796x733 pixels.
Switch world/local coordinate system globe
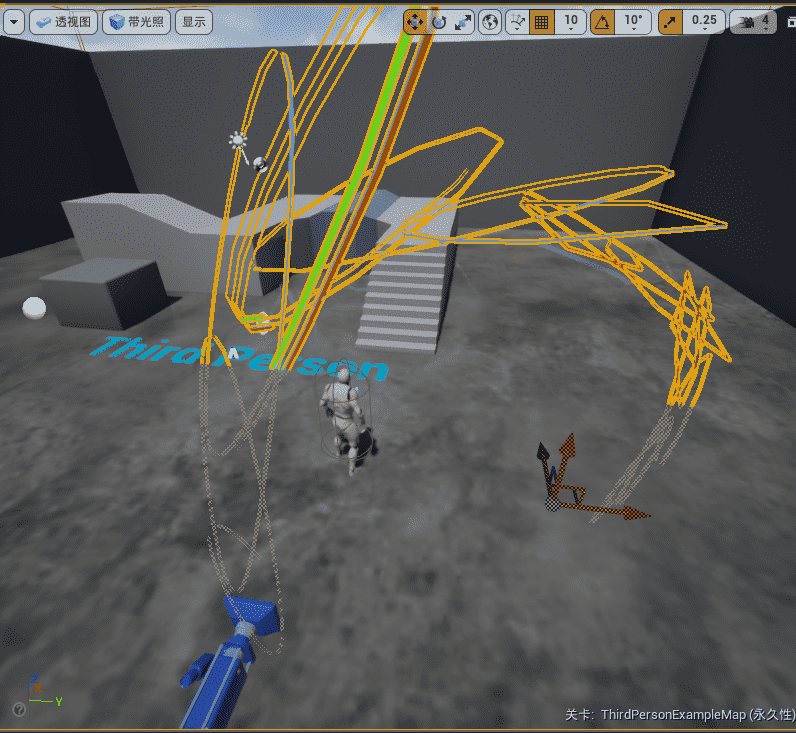(490, 21)
